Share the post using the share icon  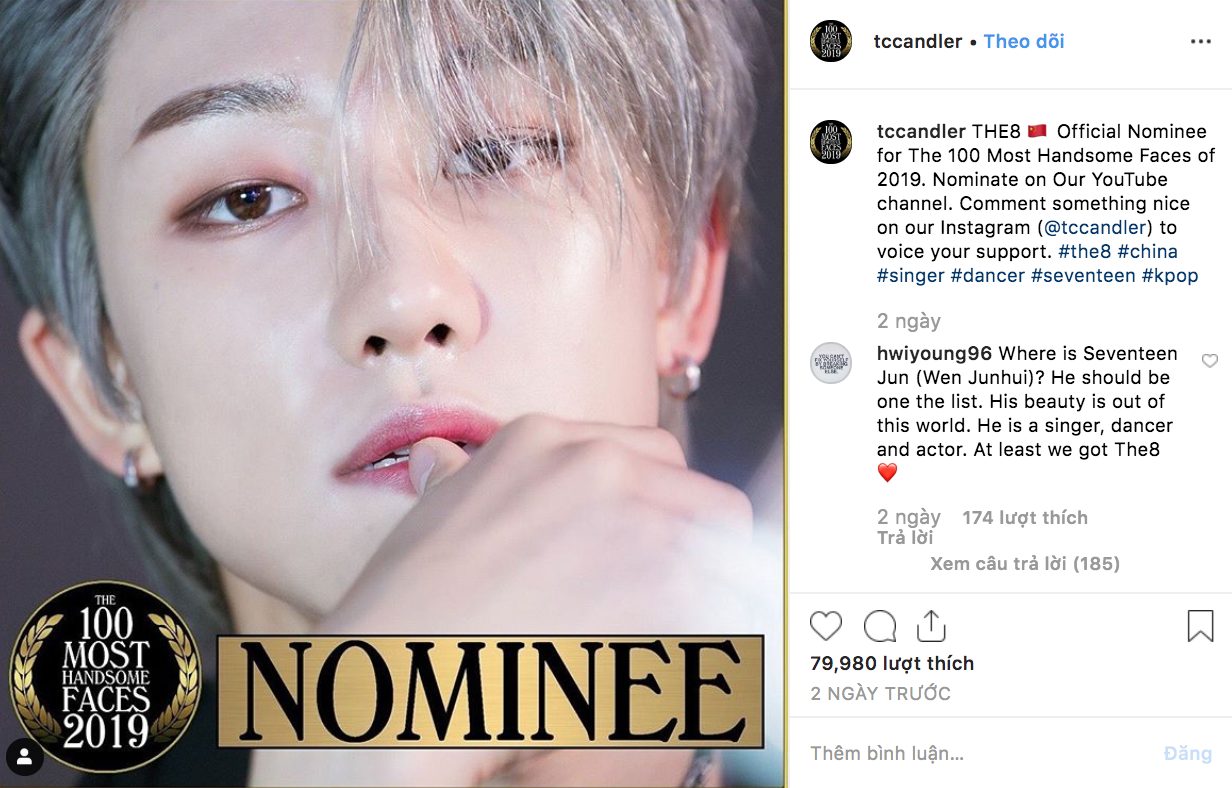pyautogui.click(x=931, y=626)
